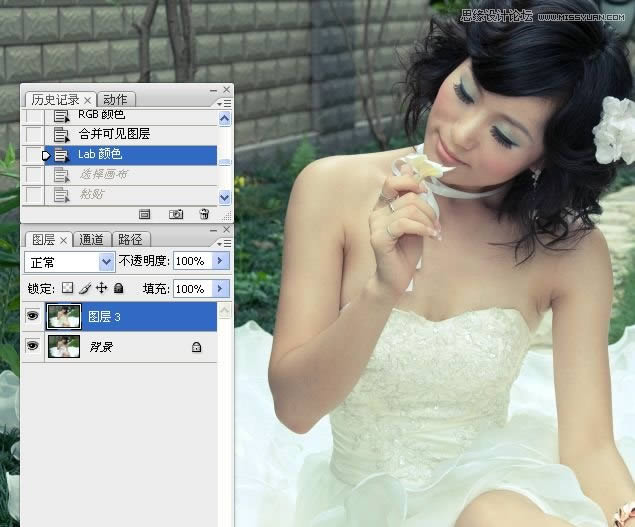The width and height of the screenshot is (635, 527).
Task: Click the new snapshot camera icon
Action: pos(176,214)
